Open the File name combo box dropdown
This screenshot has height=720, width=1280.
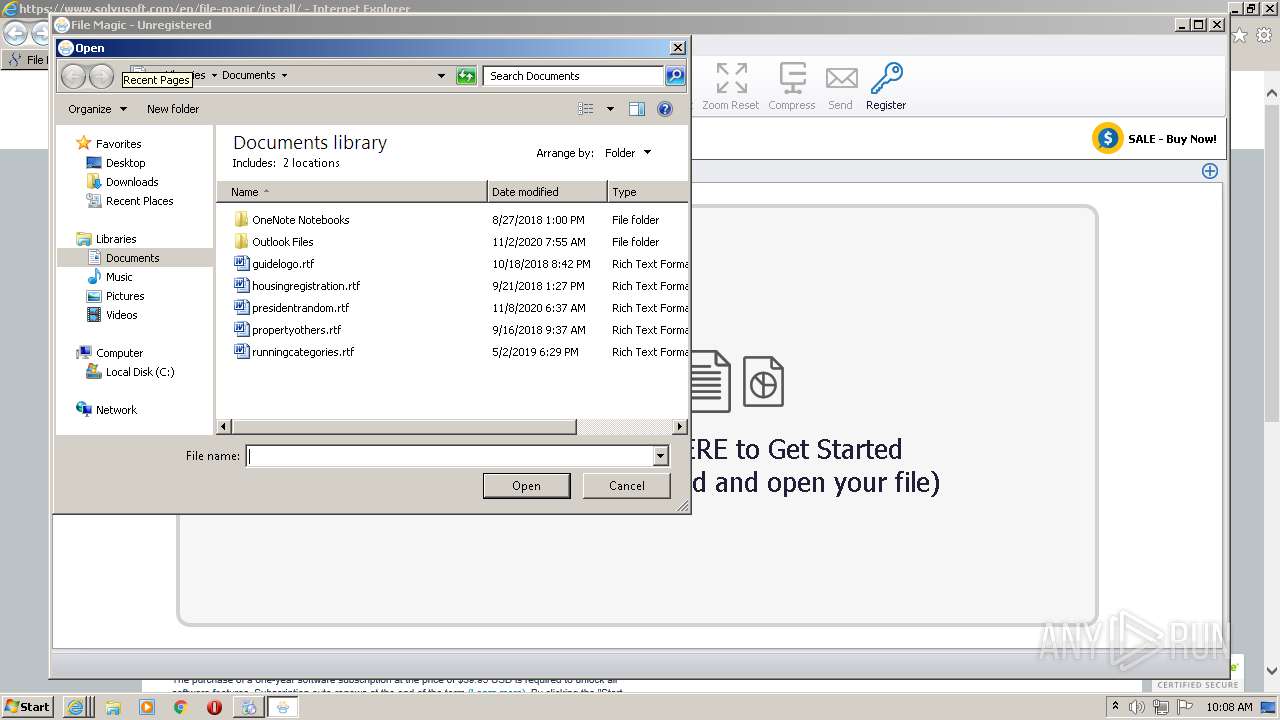point(660,456)
